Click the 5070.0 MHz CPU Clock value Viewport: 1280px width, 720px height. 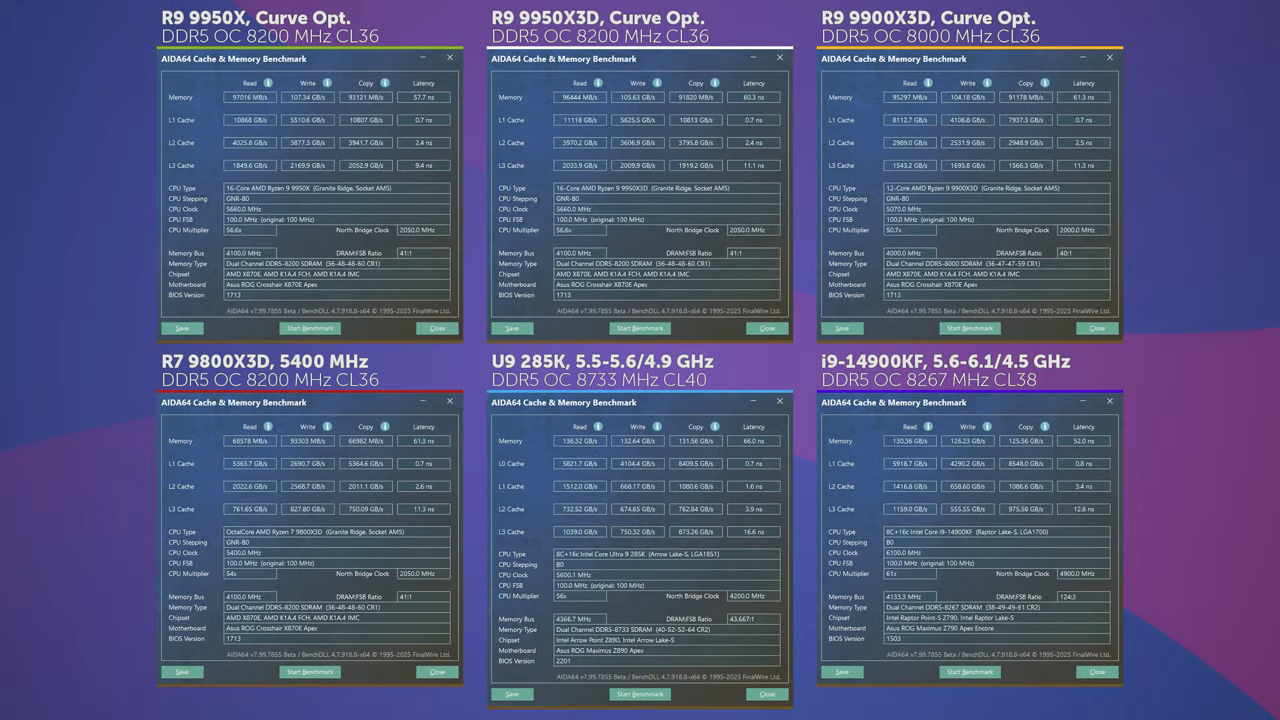click(997, 209)
